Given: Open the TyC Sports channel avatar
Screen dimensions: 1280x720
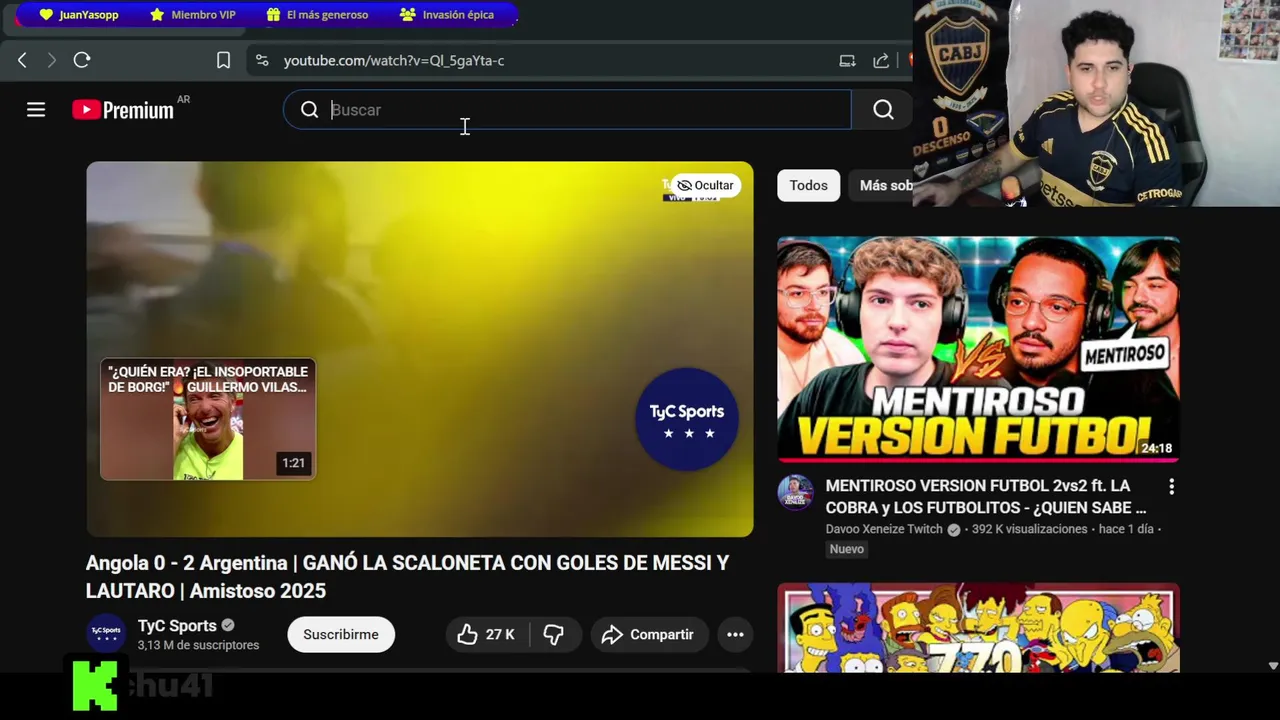Looking at the screenshot, I should point(106,632).
